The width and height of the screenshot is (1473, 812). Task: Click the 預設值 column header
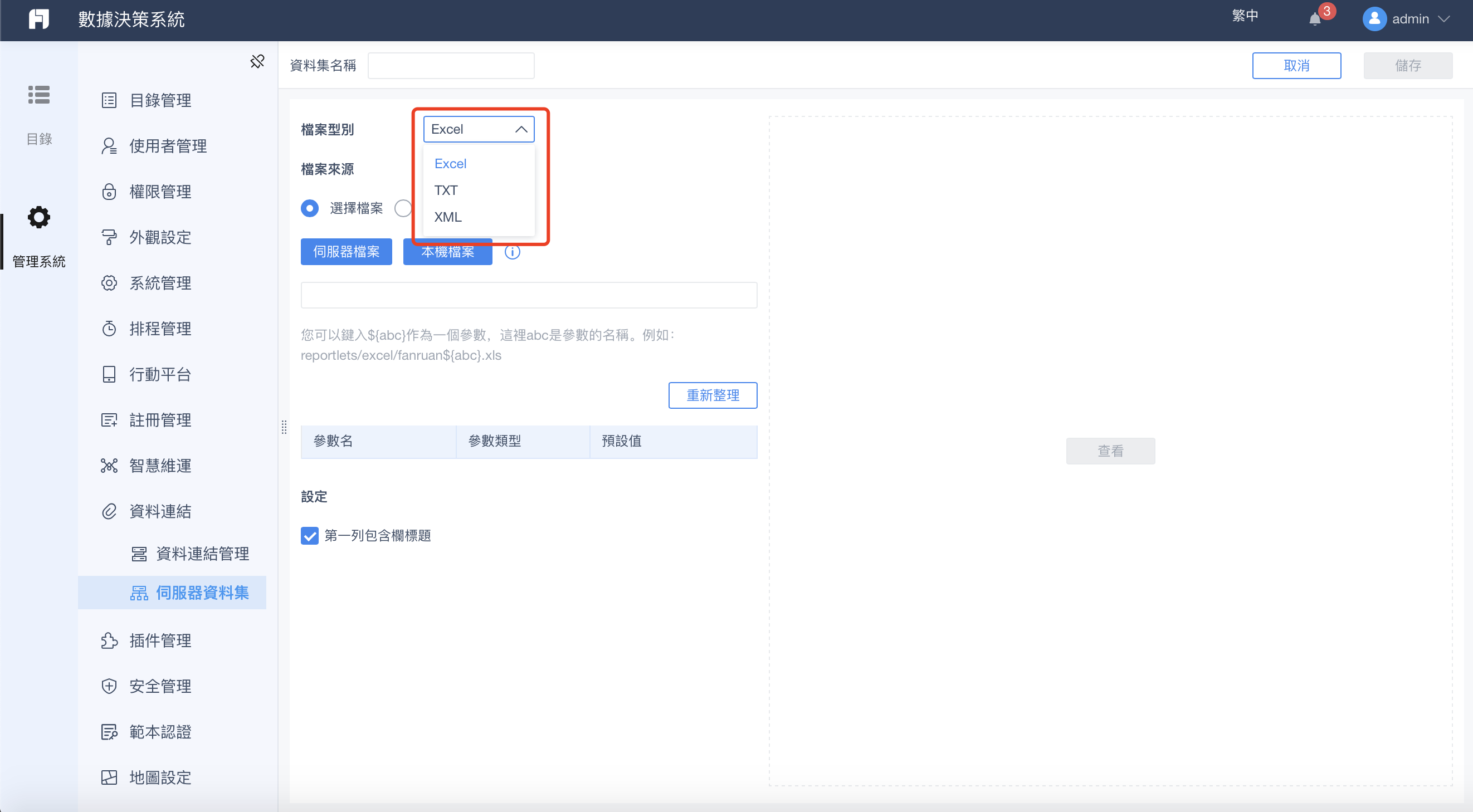pos(674,441)
